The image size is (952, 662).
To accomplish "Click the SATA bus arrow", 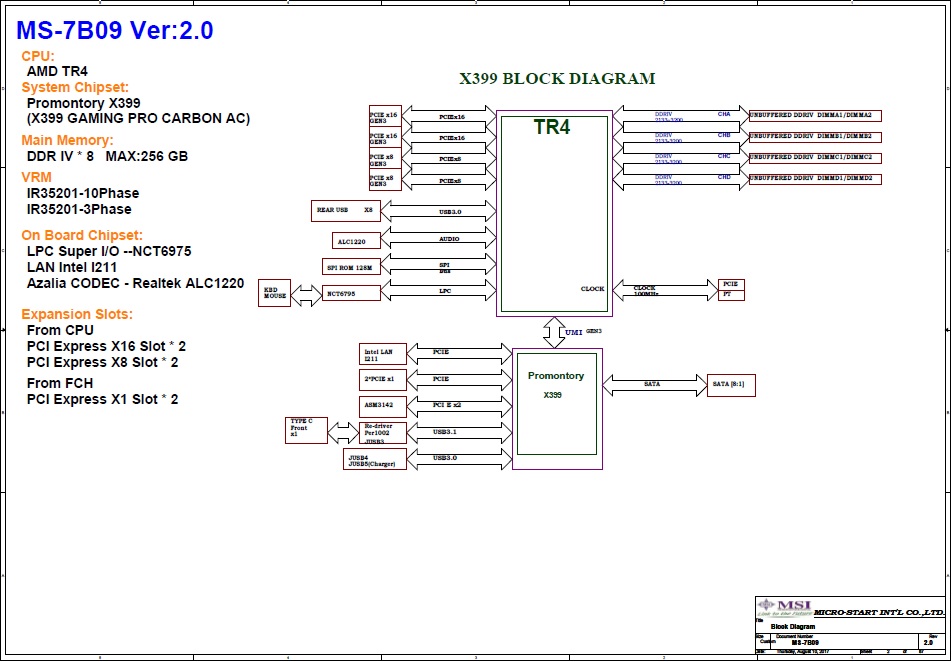I will pos(654,383).
